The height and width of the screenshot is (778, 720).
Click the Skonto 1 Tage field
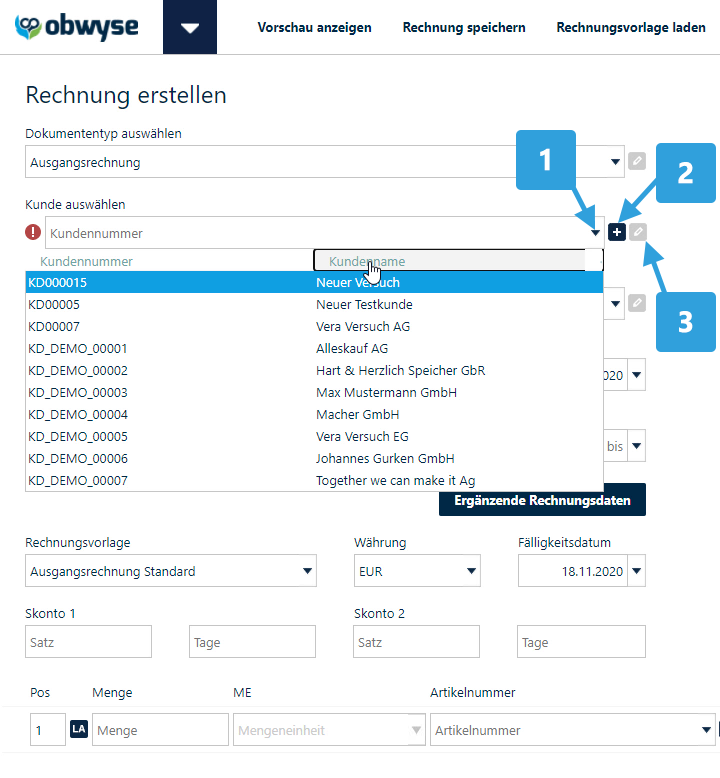click(252, 642)
